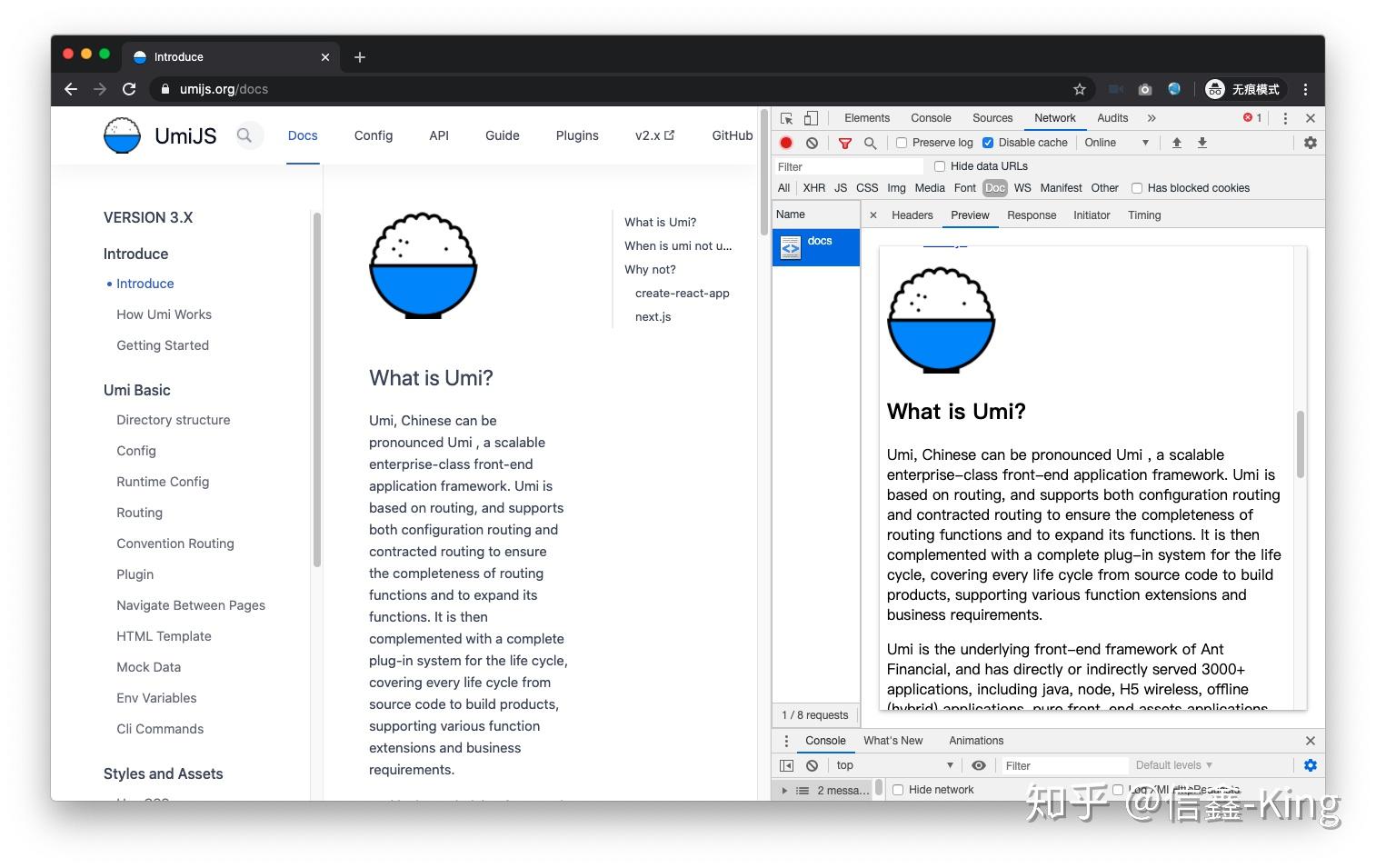Toggle the DevTools device toolbar icon
This screenshot has width=1376, height=868.
click(811, 118)
